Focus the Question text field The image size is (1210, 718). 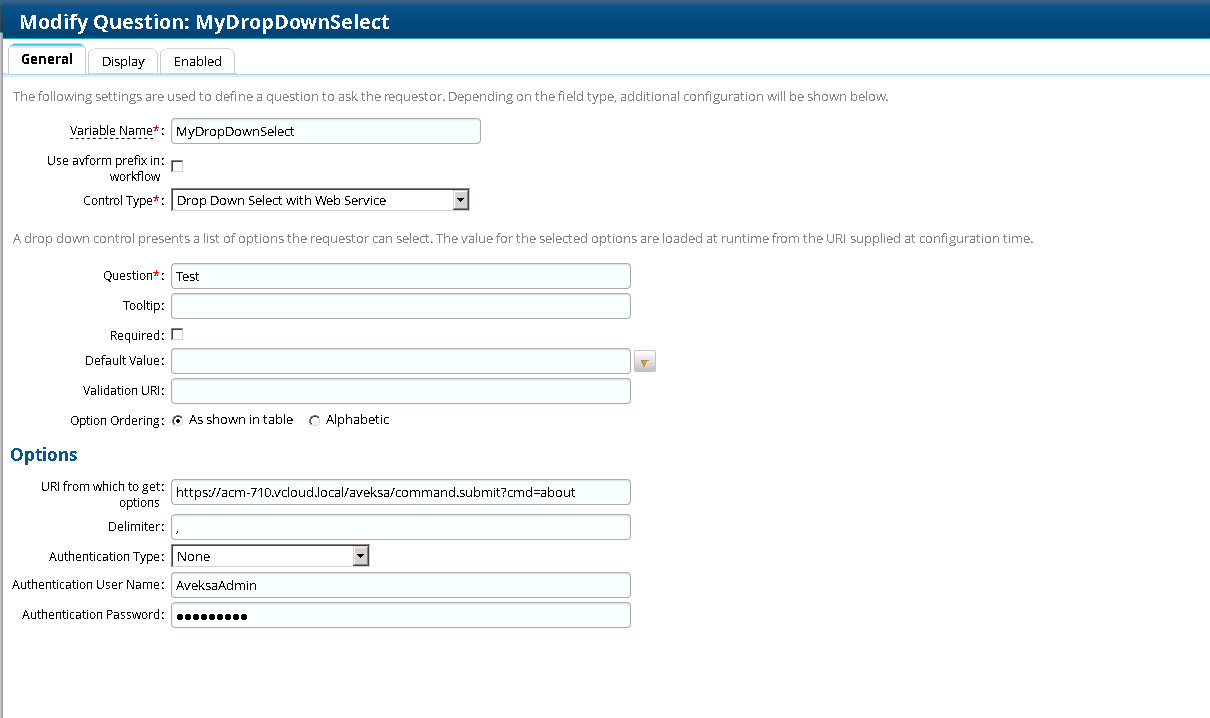[400, 276]
